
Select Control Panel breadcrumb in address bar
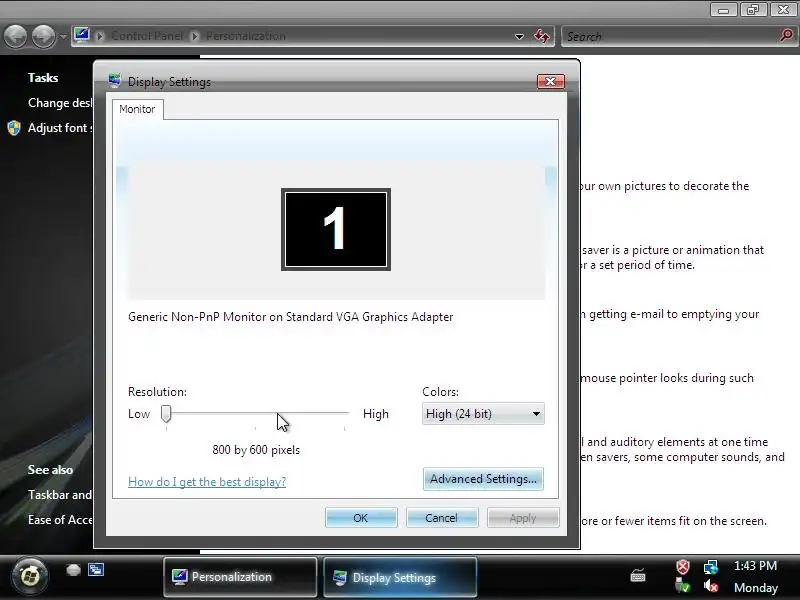coord(147,36)
